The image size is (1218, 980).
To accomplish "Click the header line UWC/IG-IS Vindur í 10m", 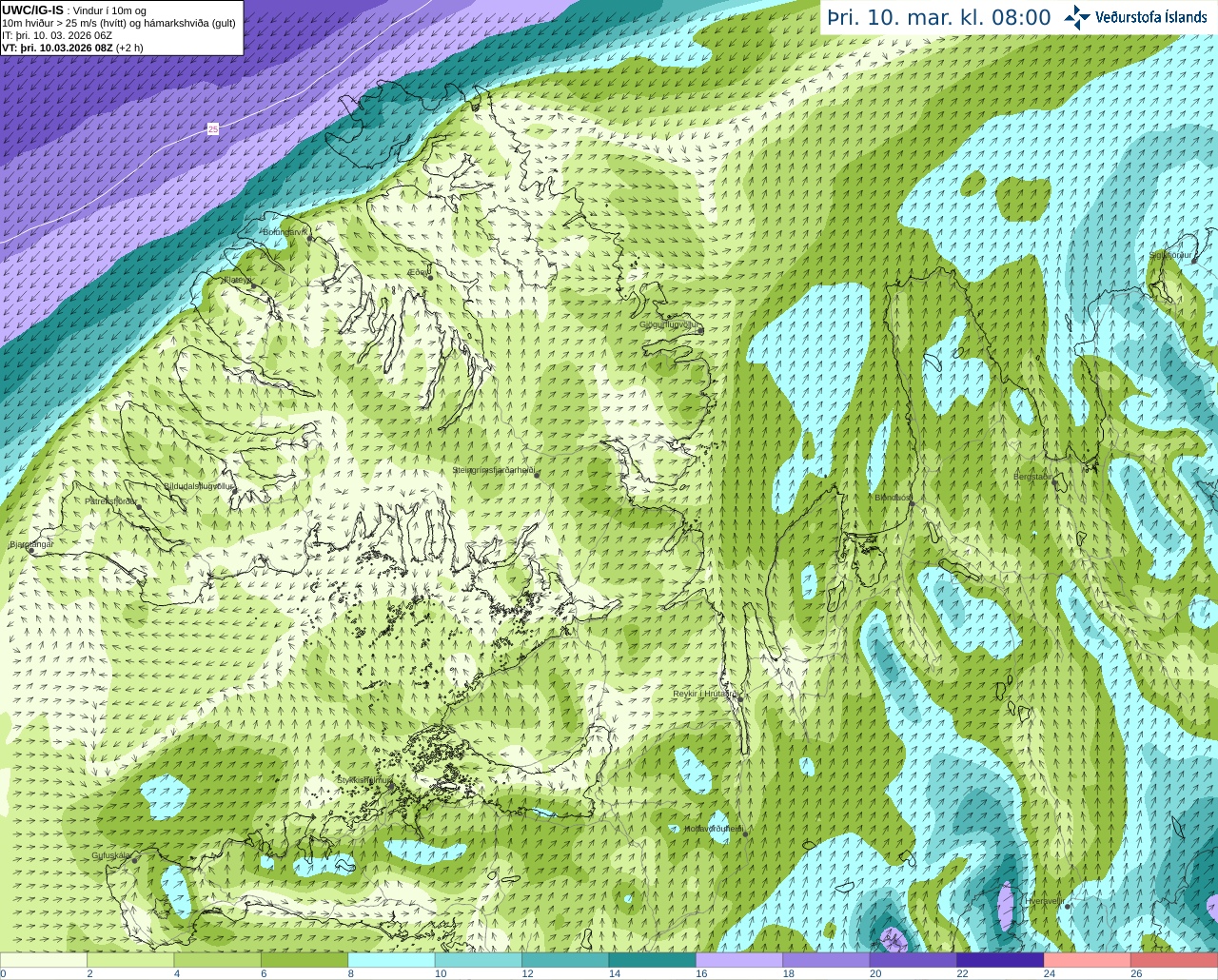I will [x=74, y=10].
